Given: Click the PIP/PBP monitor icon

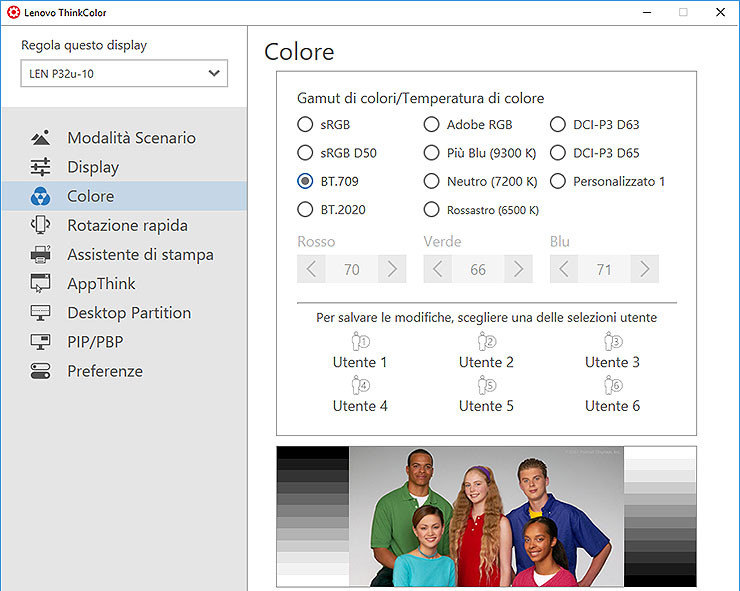Looking at the screenshot, I should click(40, 341).
